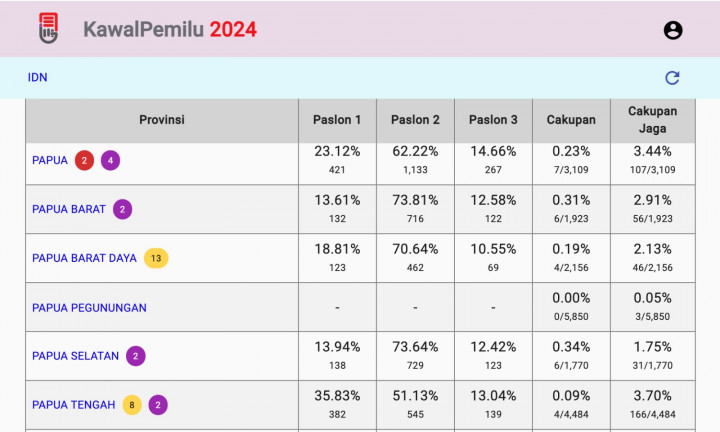Open the PAPUA BARAT province link
Screen dimensions: 720x432
click(68, 209)
